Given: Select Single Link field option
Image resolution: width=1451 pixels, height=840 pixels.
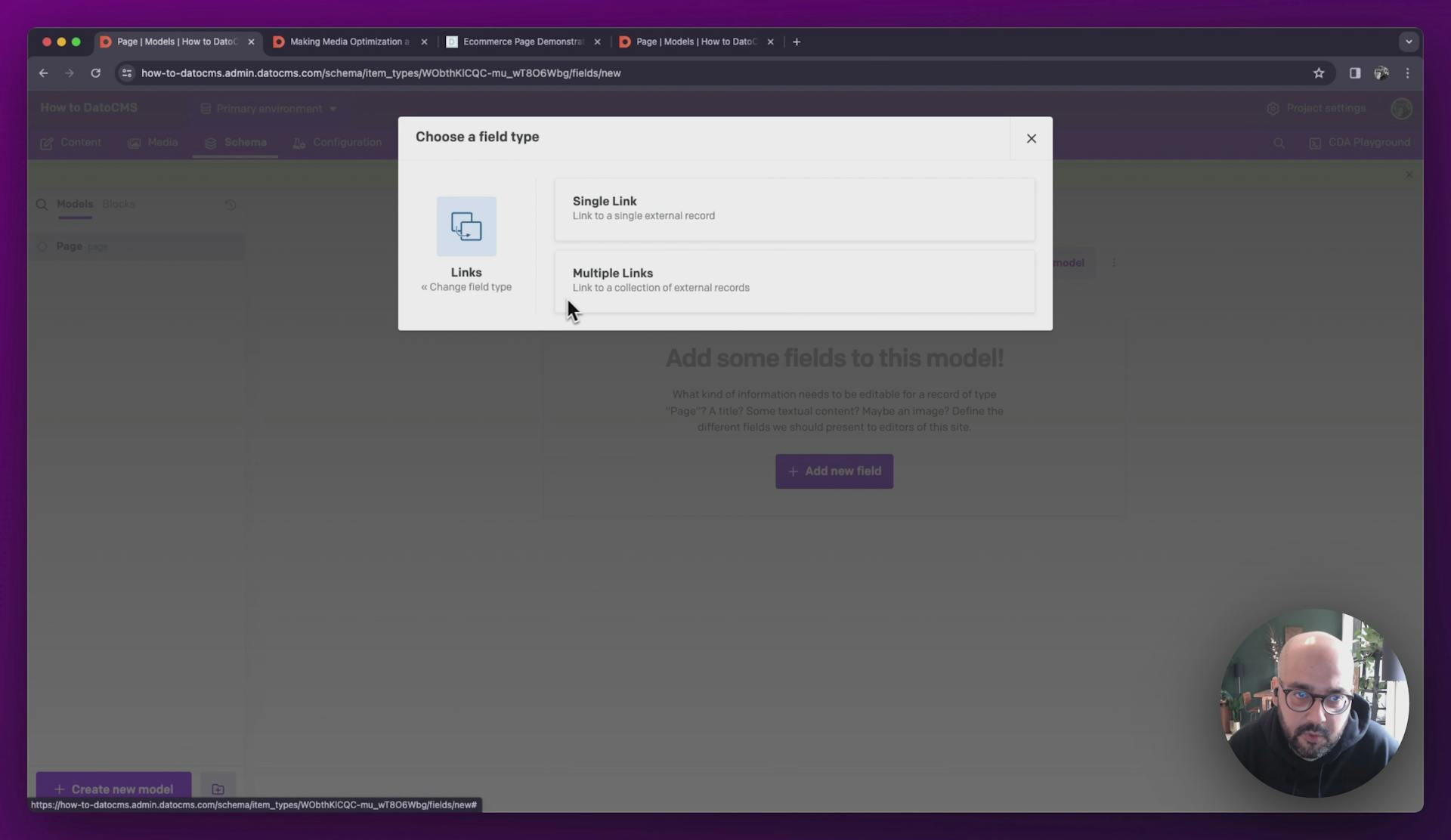Looking at the screenshot, I should pyautogui.click(x=795, y=207).
